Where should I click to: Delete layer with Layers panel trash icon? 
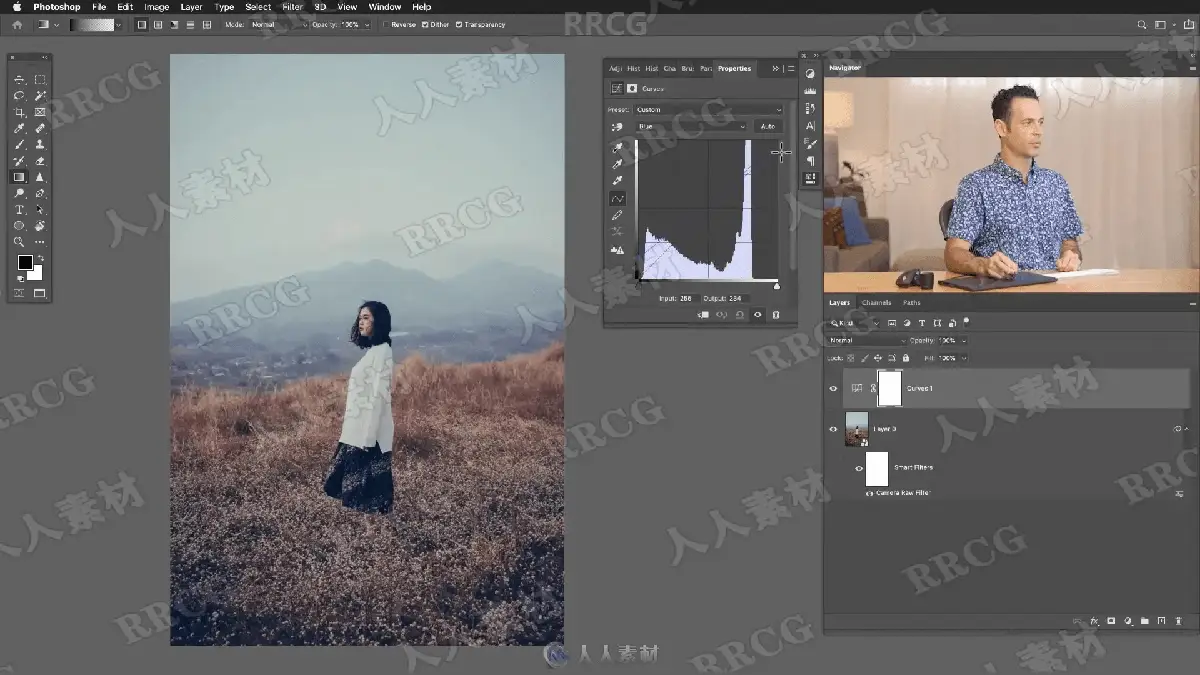1179,621
